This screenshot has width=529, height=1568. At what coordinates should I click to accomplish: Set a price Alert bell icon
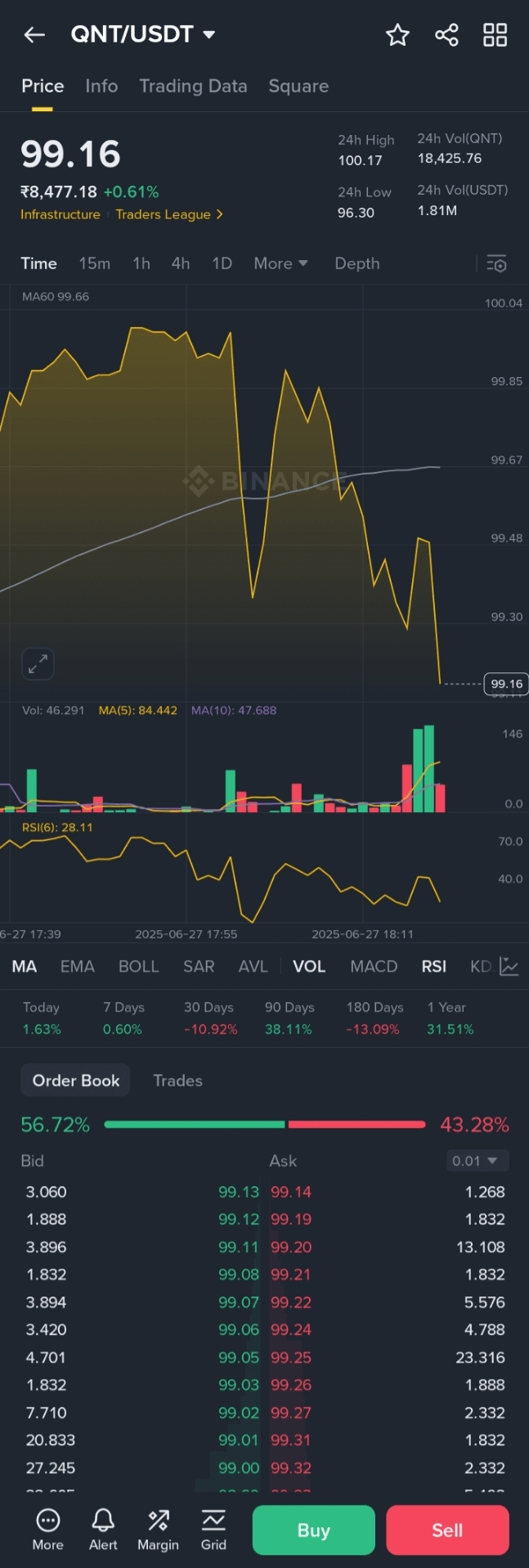point(103,1530)
